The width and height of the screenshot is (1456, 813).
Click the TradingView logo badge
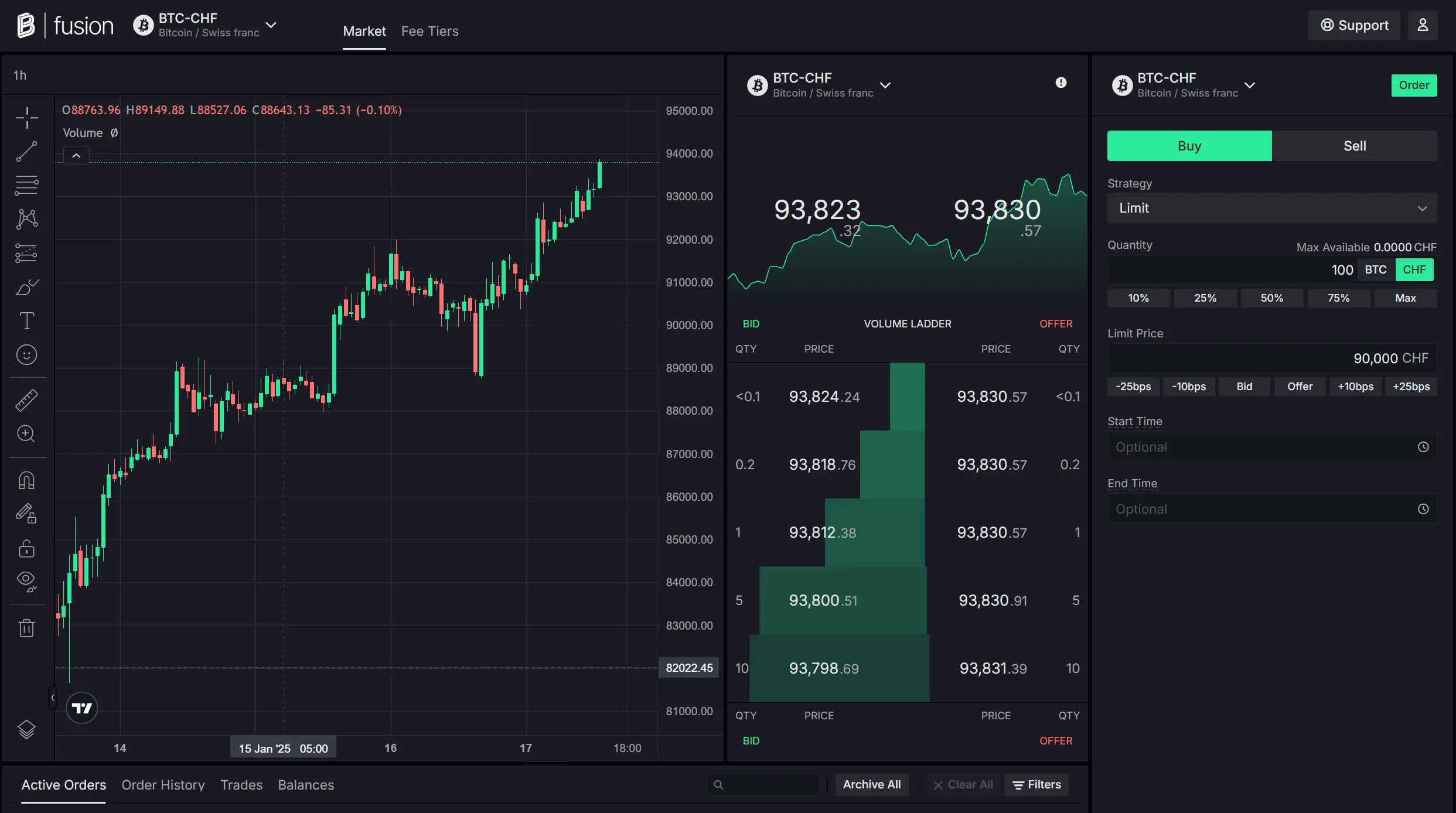(x=82, y=708)
